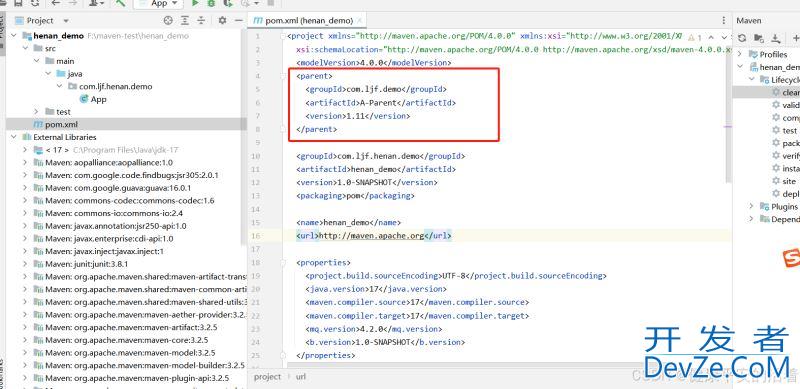The height and width of the screenshot is (389, 800).
Task: Click the green Run button
Action: click(x=195, y=3)
